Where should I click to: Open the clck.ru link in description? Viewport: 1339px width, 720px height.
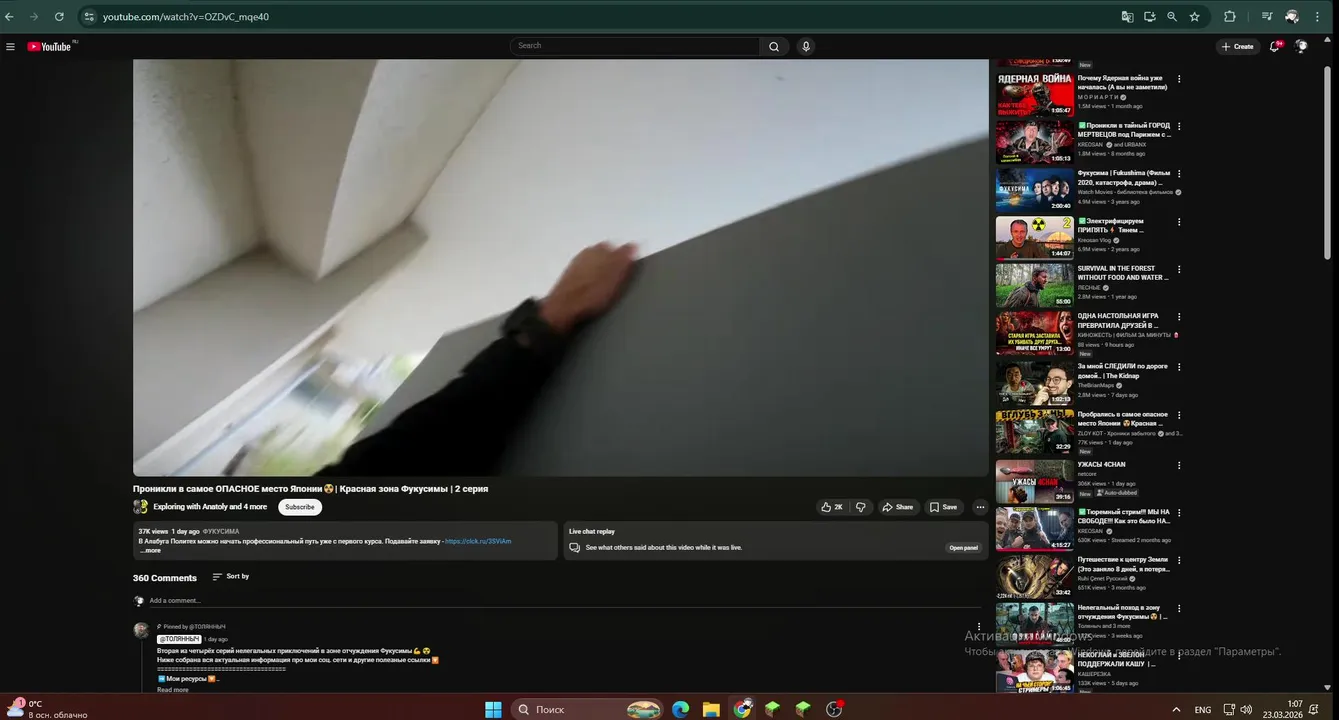click(478, 541)
